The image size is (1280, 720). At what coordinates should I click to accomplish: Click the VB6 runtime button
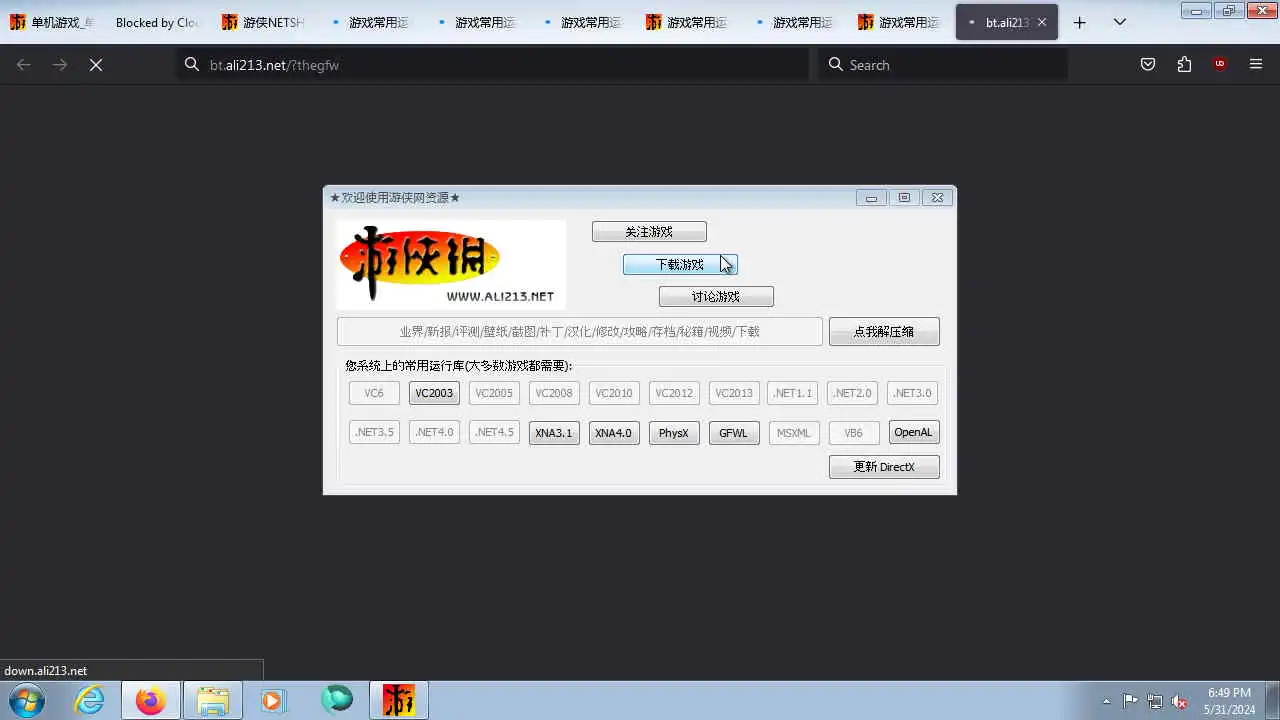pyautogui.click(x=853, y=433)
